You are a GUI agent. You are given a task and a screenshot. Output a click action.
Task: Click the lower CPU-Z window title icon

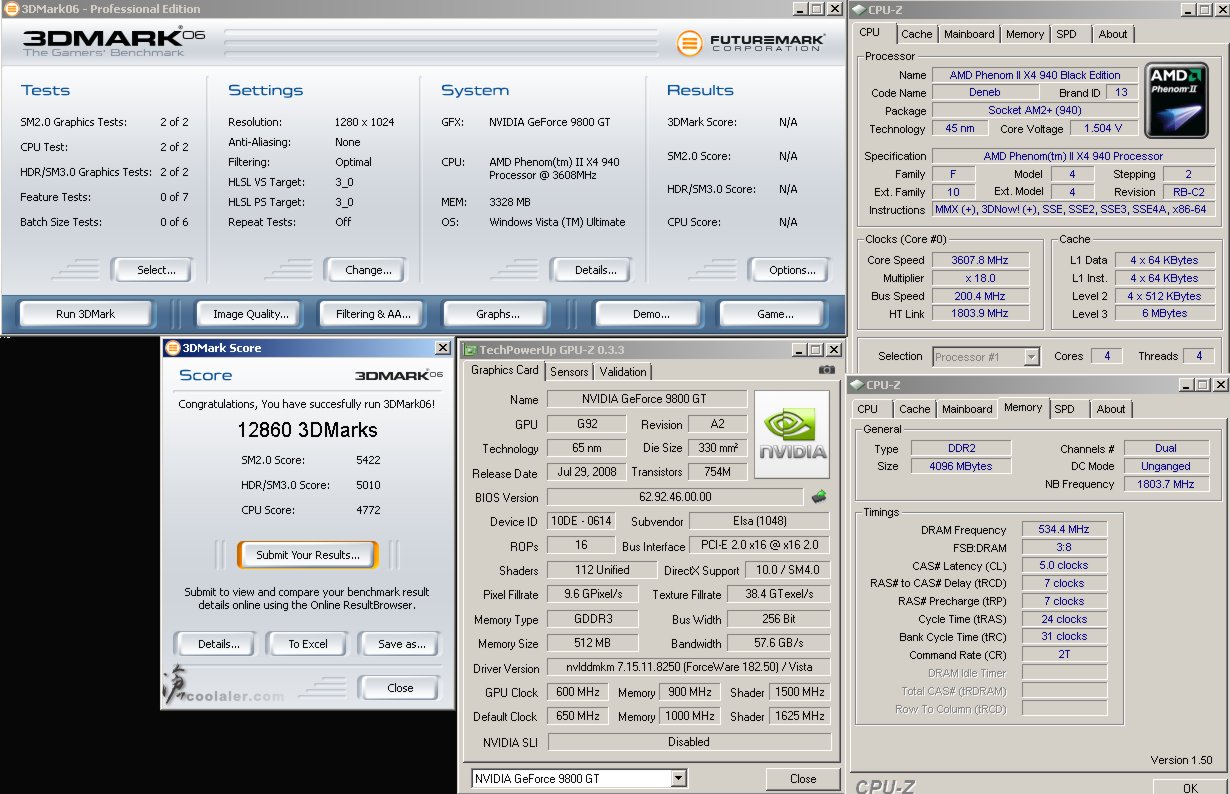click(x=858, y=385)
